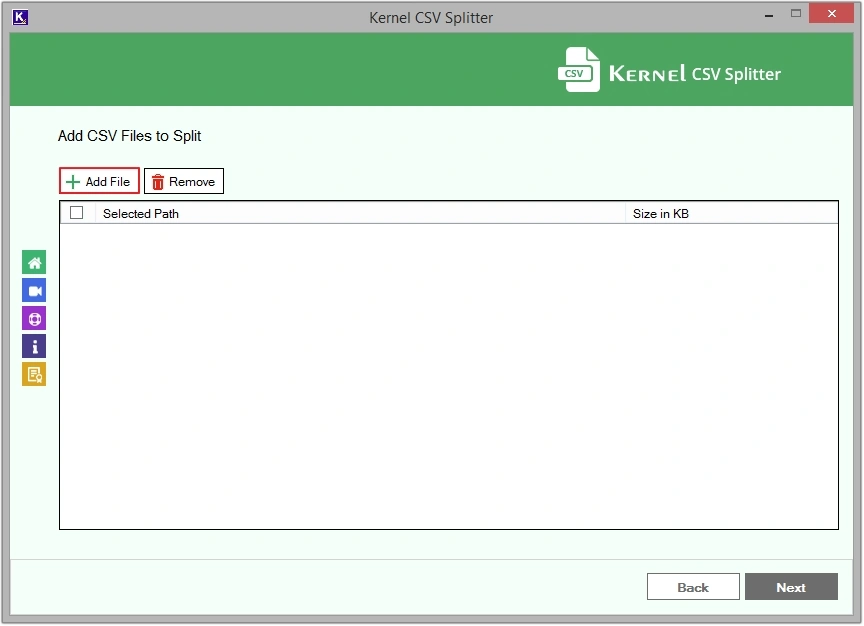Open the license document icon in sidebar

[33, 373]
